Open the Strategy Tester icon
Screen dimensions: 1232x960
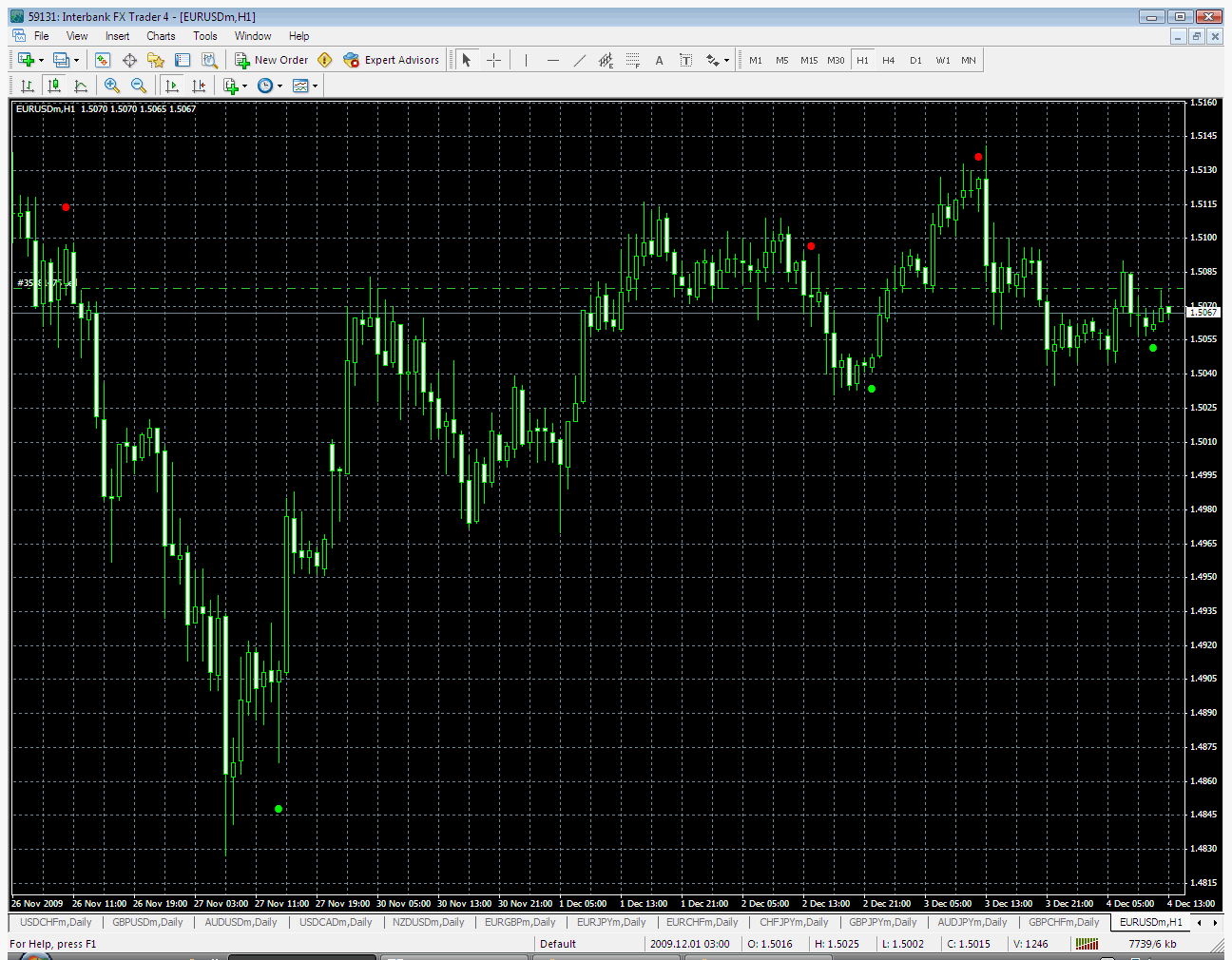[x=209, y=60]
